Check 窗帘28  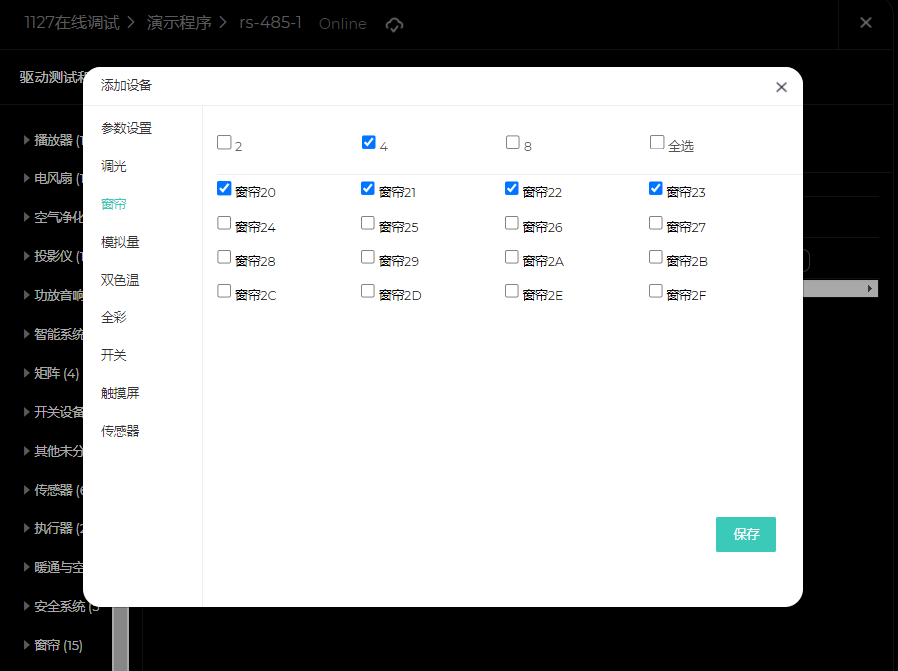click(x=224, y=257)
